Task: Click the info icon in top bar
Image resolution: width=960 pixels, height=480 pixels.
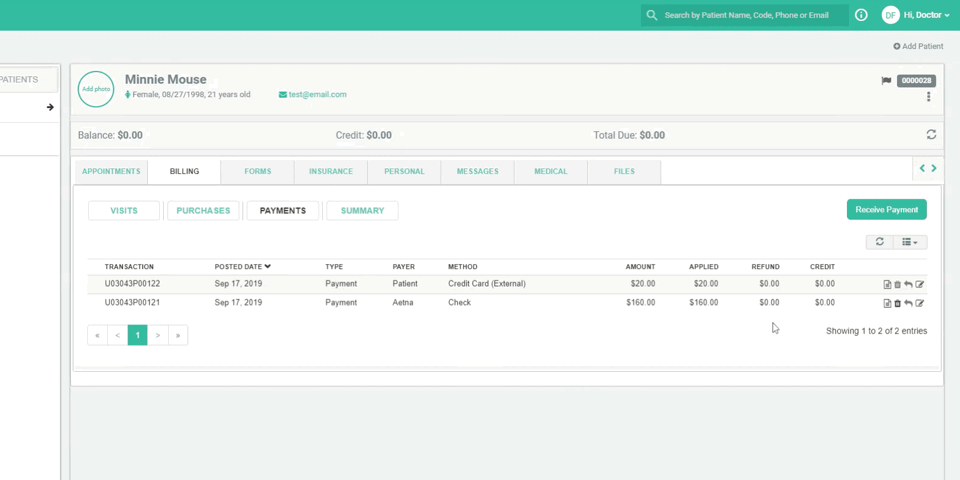Action: [861, 15]
